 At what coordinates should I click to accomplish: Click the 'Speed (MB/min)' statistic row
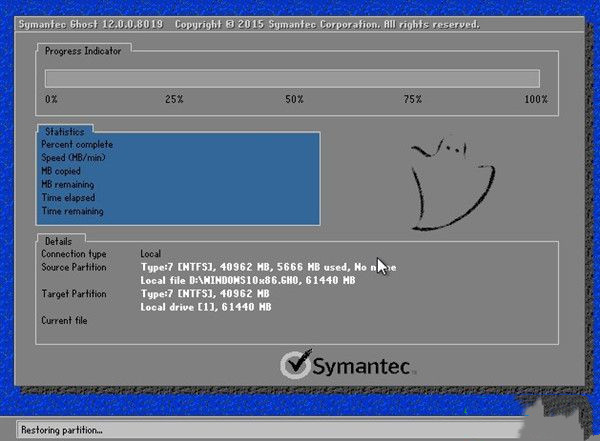click(x=73, y=158)
